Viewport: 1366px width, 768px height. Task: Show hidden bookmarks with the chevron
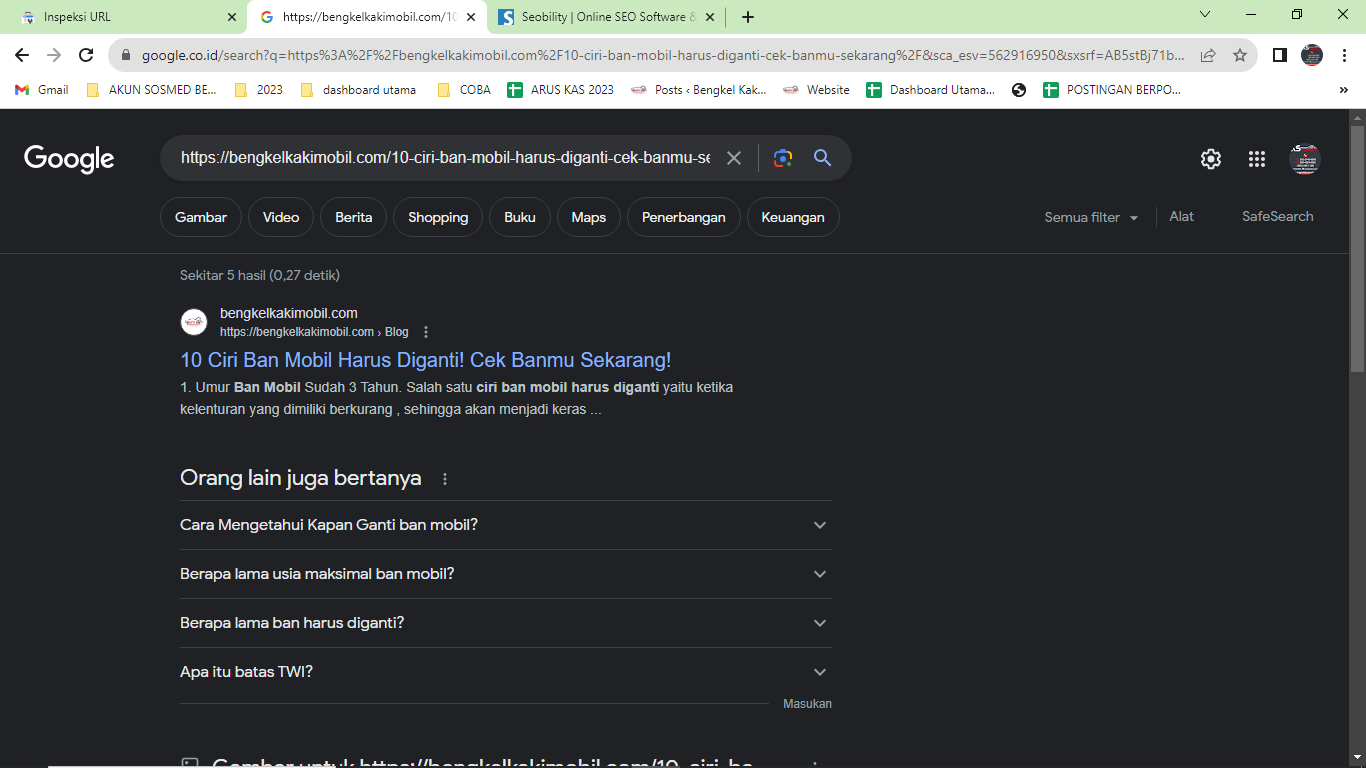pos(1343,90)
